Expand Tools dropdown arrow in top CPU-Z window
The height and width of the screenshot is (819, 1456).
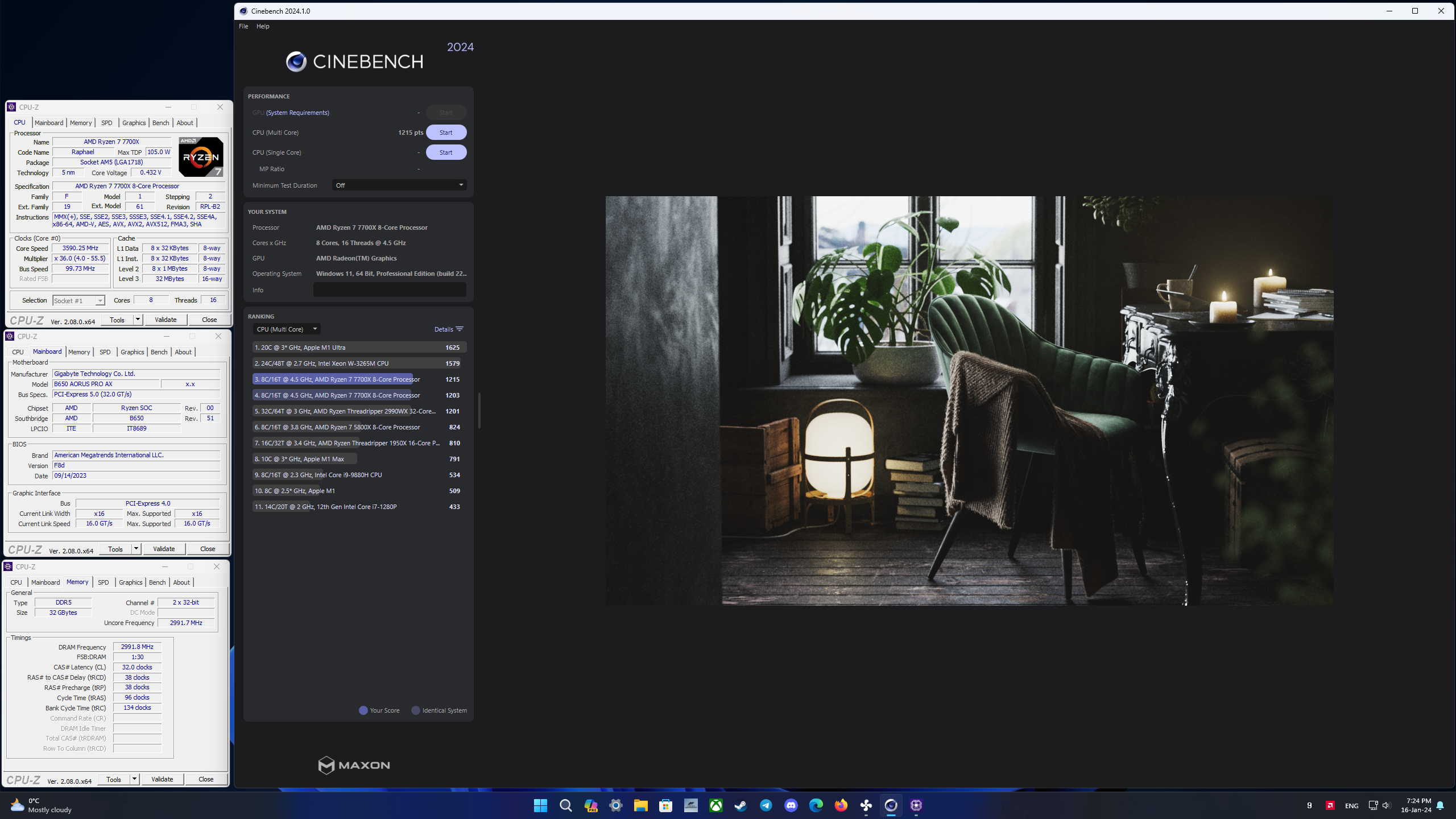tap(138, 320)
